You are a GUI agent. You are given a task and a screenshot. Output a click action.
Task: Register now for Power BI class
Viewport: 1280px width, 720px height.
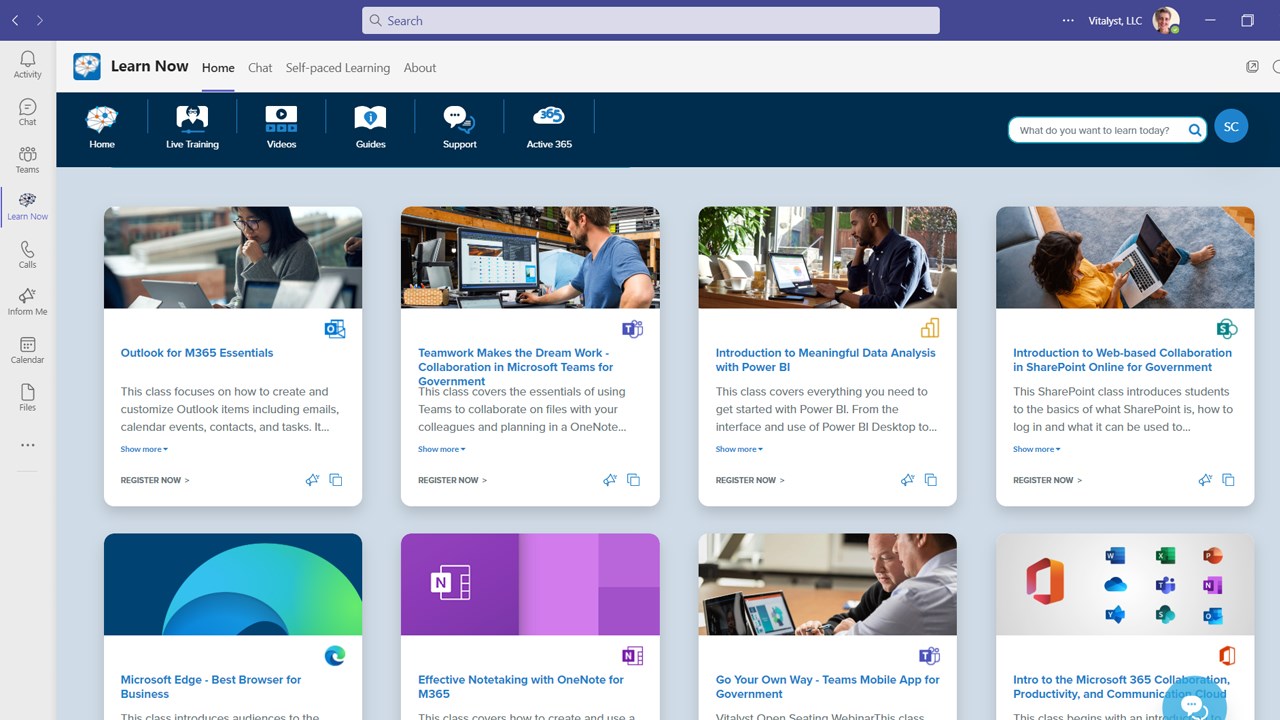click(750, 480)
